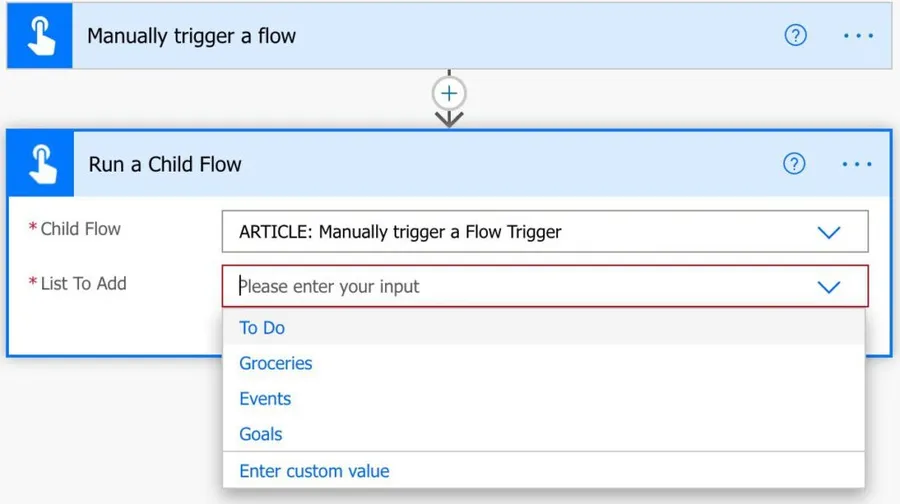Select the Goals option
The height and width of the screenshot is (504, 900).
click(261, 434)
